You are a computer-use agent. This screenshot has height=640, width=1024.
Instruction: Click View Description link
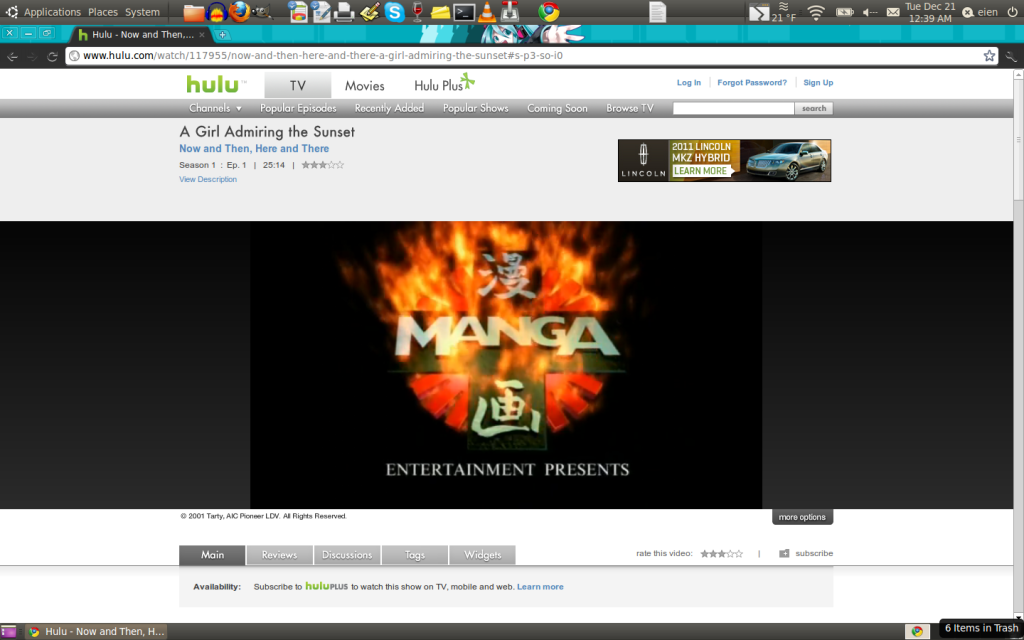click(x=208, y=179)
